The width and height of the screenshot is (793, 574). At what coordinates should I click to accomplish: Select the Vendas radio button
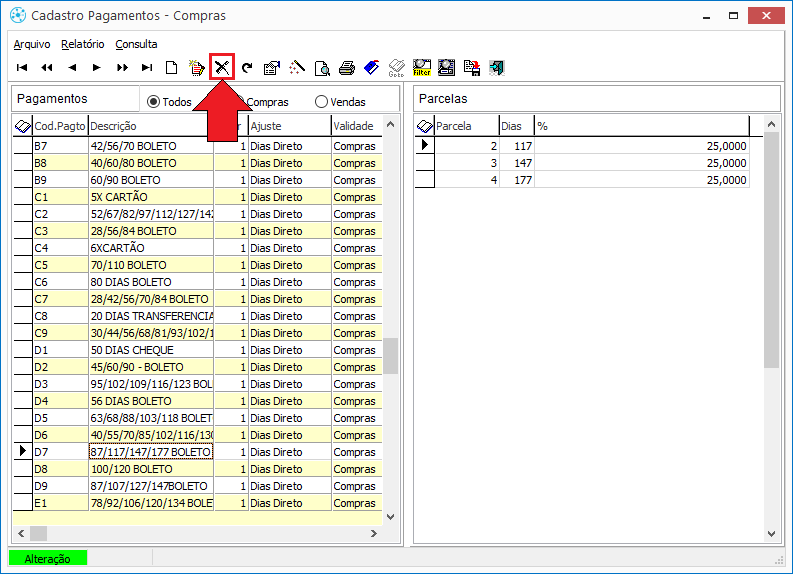[x=321, y=102]
